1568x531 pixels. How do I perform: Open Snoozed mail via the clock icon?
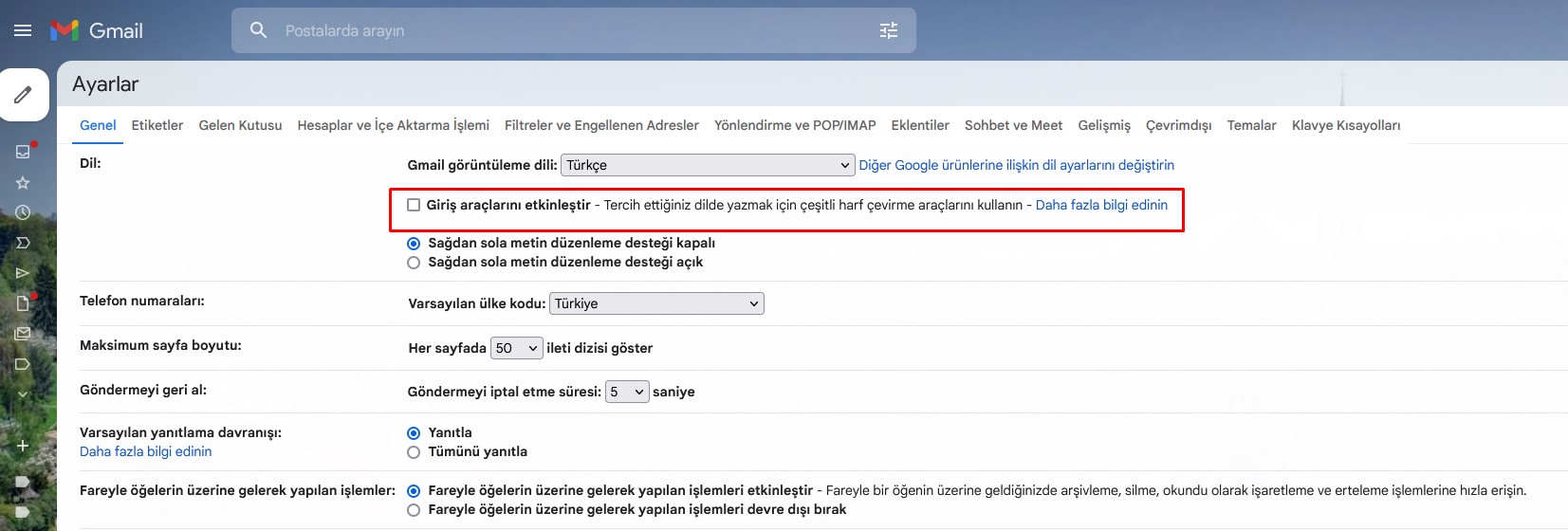(x=24, y=212)
